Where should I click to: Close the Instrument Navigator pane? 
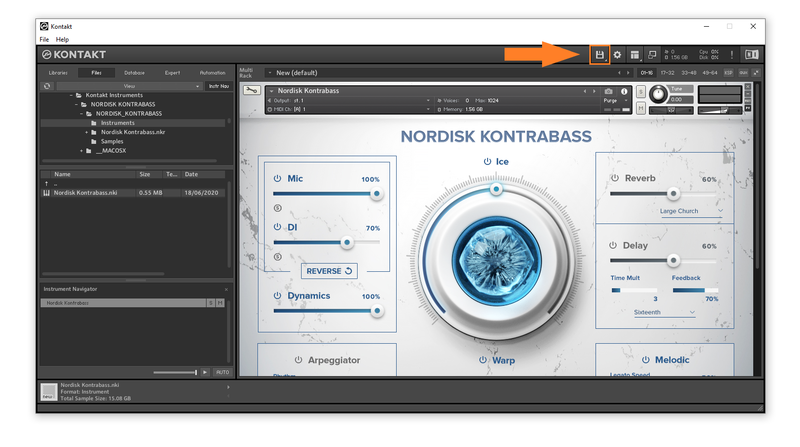click(x=227, y=289)
